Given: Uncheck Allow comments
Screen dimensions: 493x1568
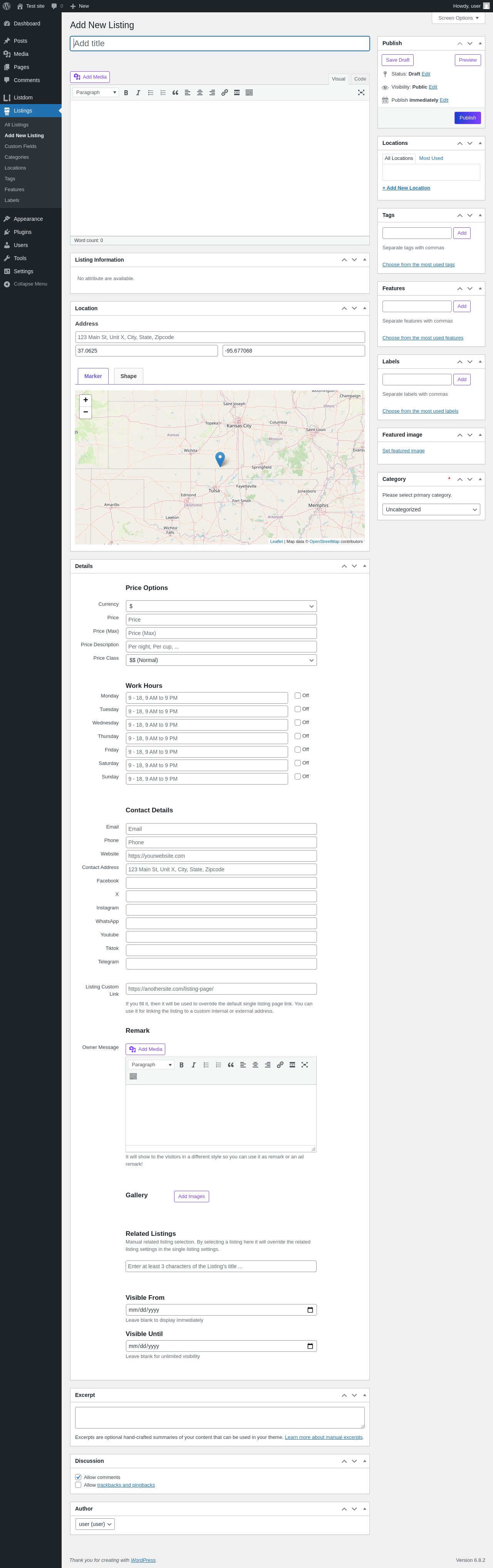Looking at the screenshot, I should (78, 1477).
